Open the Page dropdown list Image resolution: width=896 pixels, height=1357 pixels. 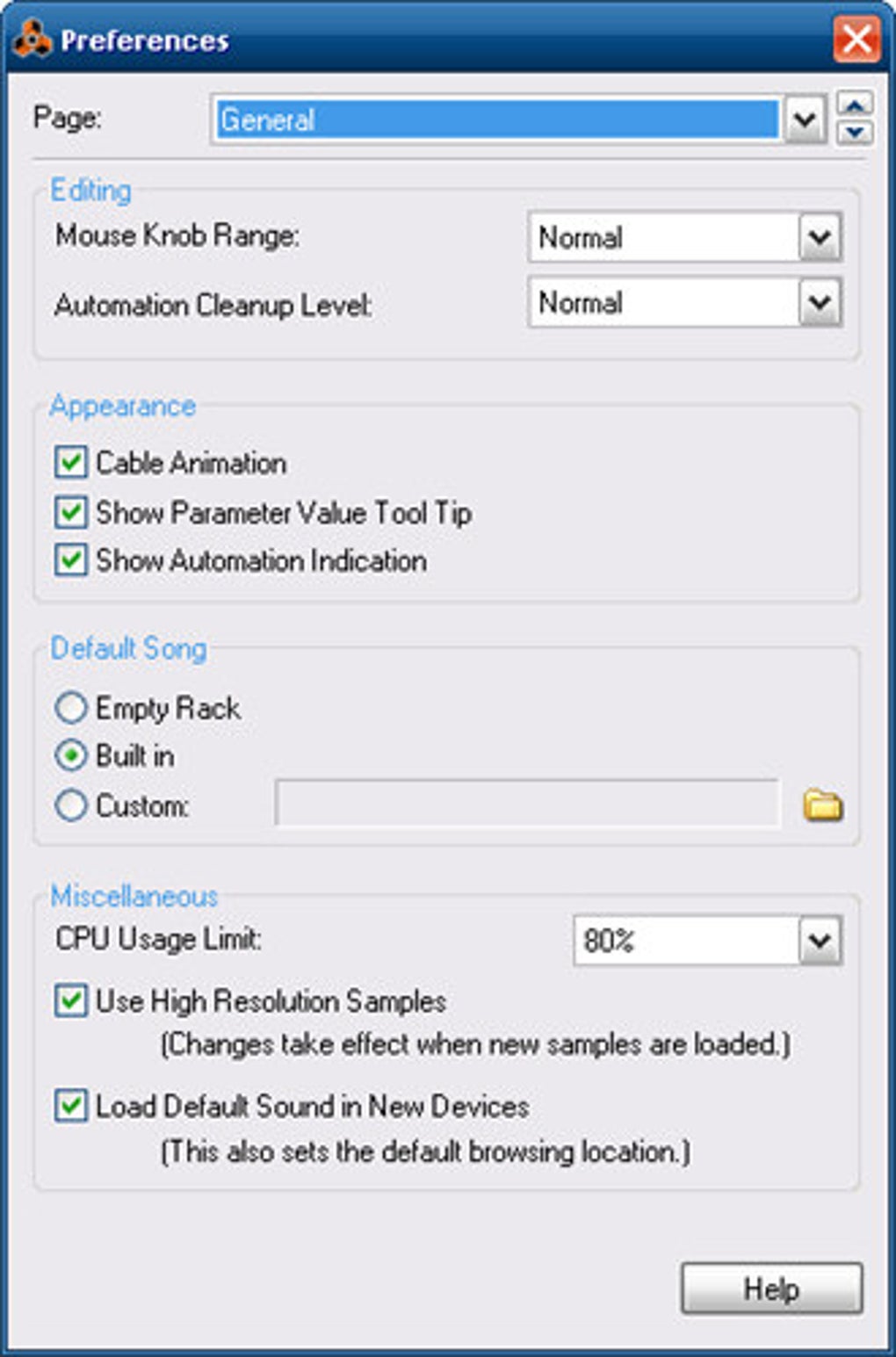click(x=805, y=119)
